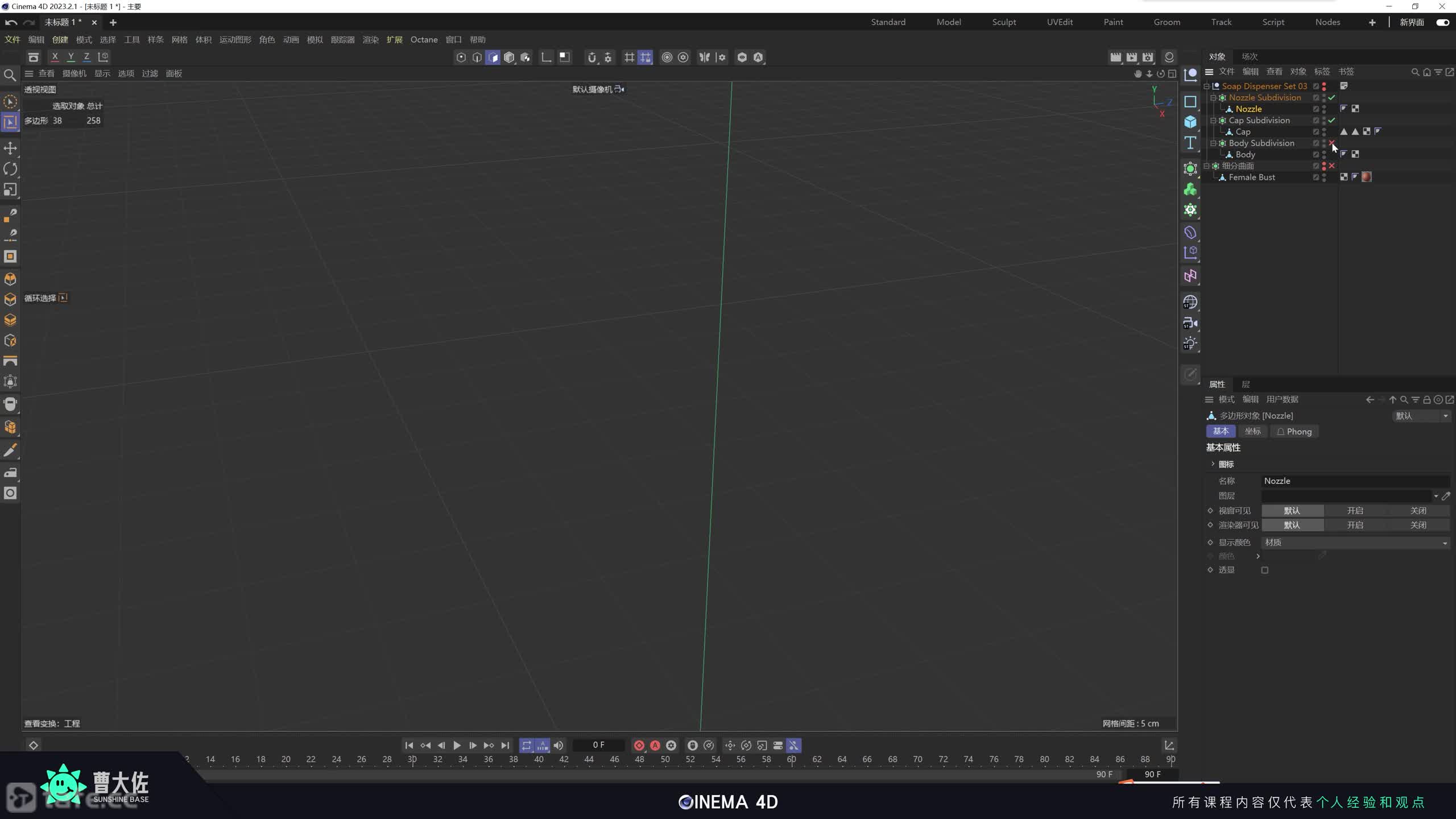Enable Body Subdivision generator red X
The image size is (1456, 819).
1331,143
